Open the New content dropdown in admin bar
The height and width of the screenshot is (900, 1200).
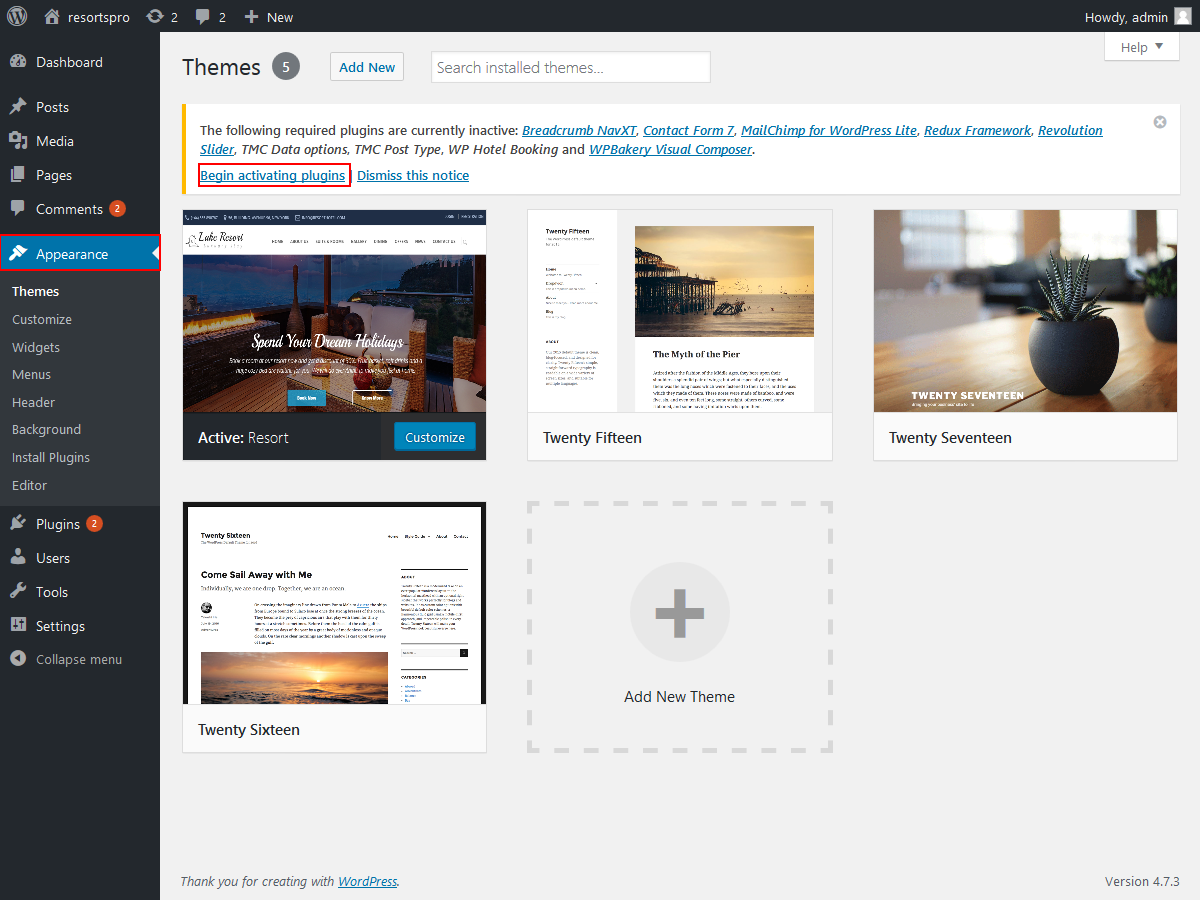coord(268,17)
